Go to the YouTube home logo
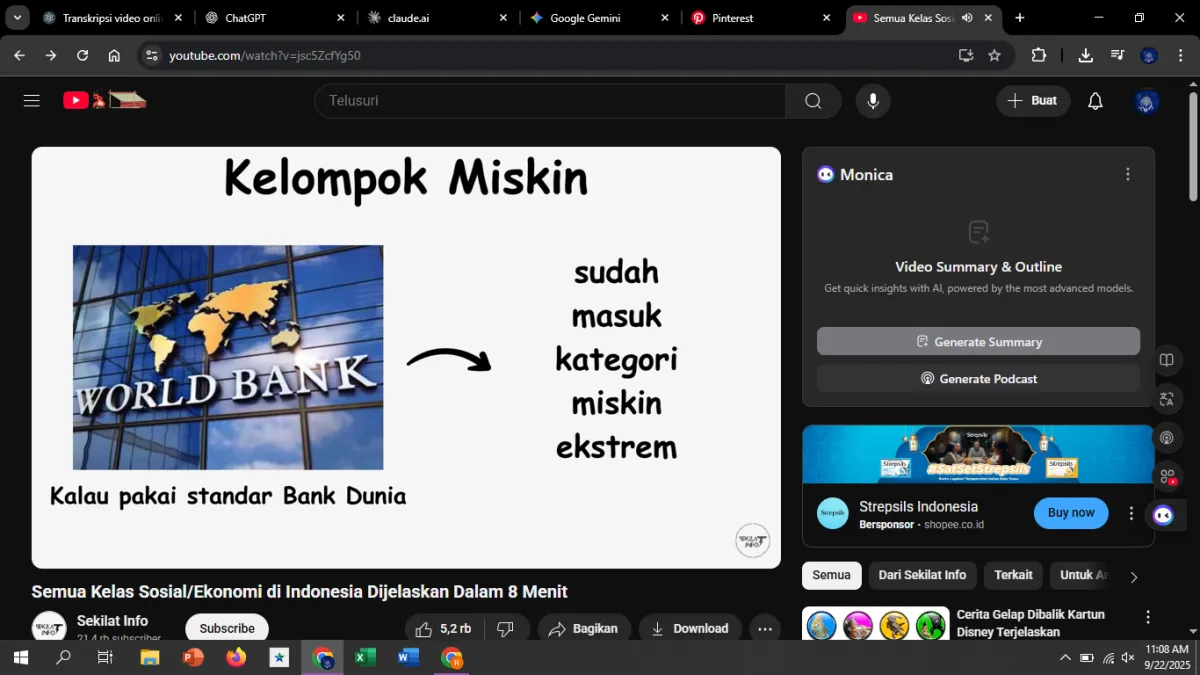The height and width of the screenshot is (675, 1200). click(104, 100)
